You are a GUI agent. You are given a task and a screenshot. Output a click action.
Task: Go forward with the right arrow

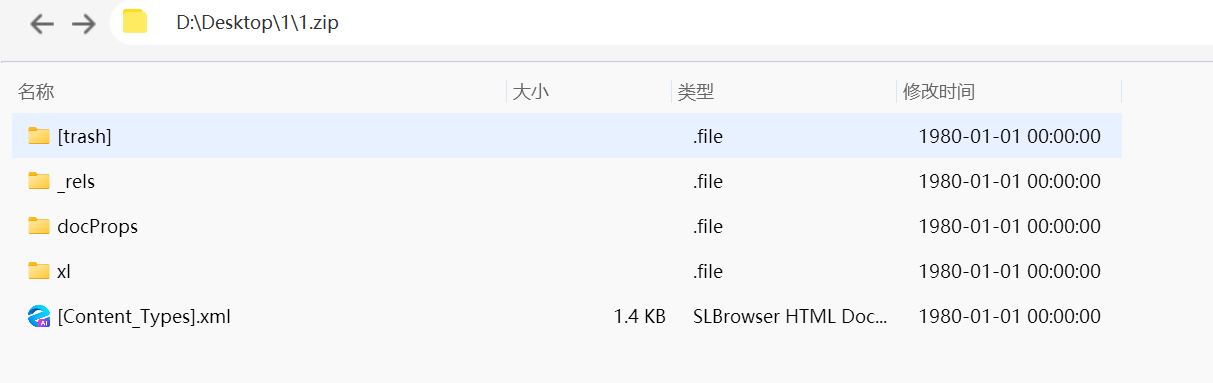83,23
